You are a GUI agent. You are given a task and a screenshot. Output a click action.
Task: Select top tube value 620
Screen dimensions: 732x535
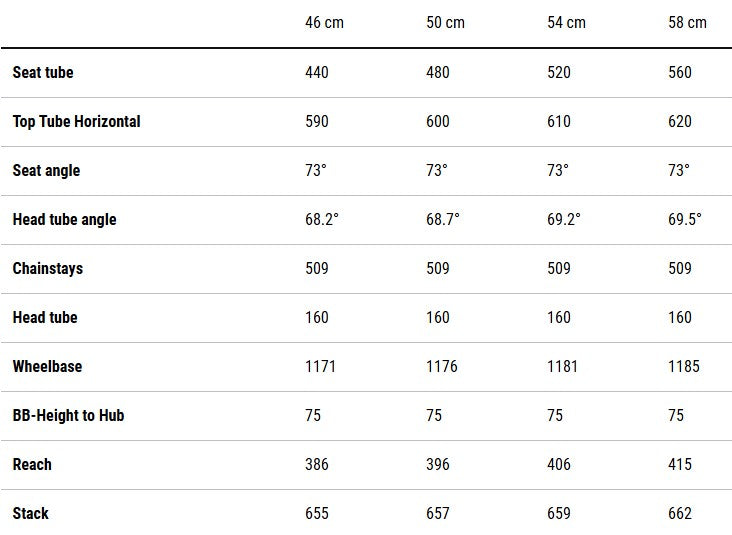[x=680, y=121]
